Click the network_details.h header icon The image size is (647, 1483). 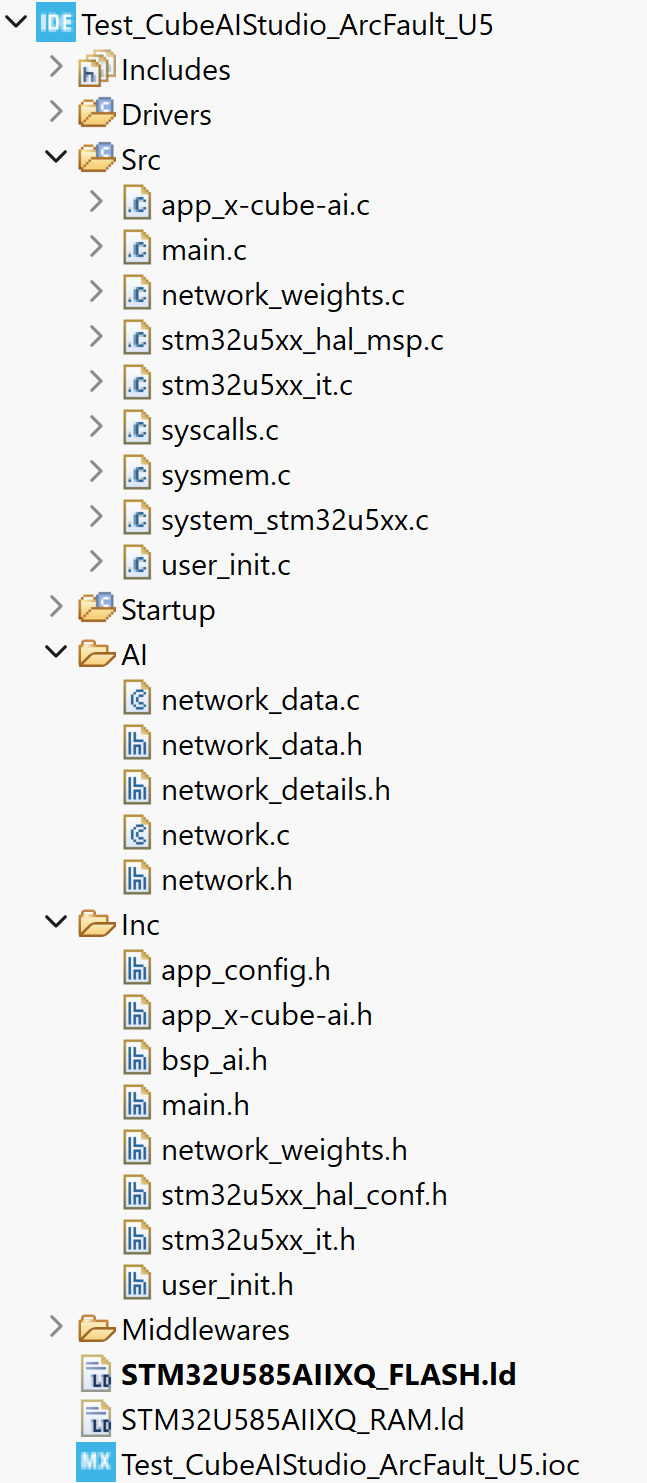(x=137, y=789)
